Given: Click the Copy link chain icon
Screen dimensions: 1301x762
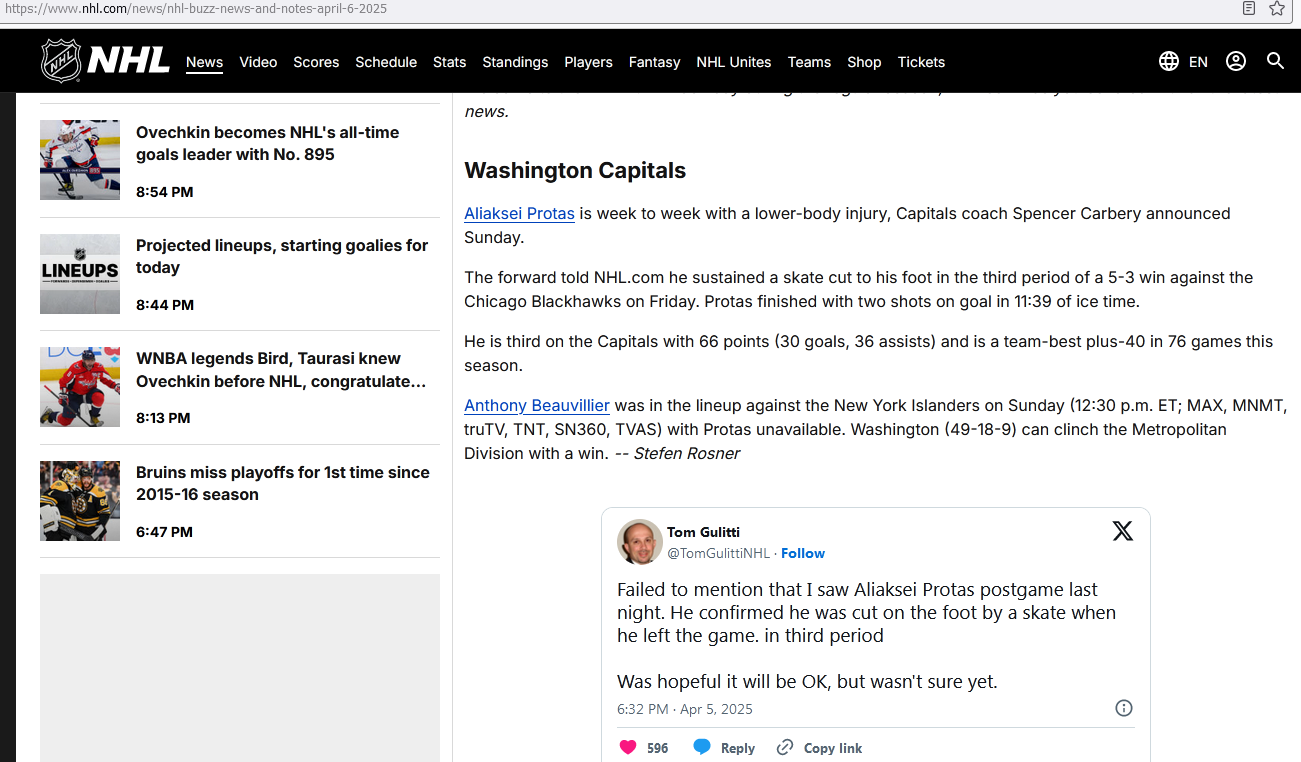Looking at the screenshot, I should pos(785,747).
